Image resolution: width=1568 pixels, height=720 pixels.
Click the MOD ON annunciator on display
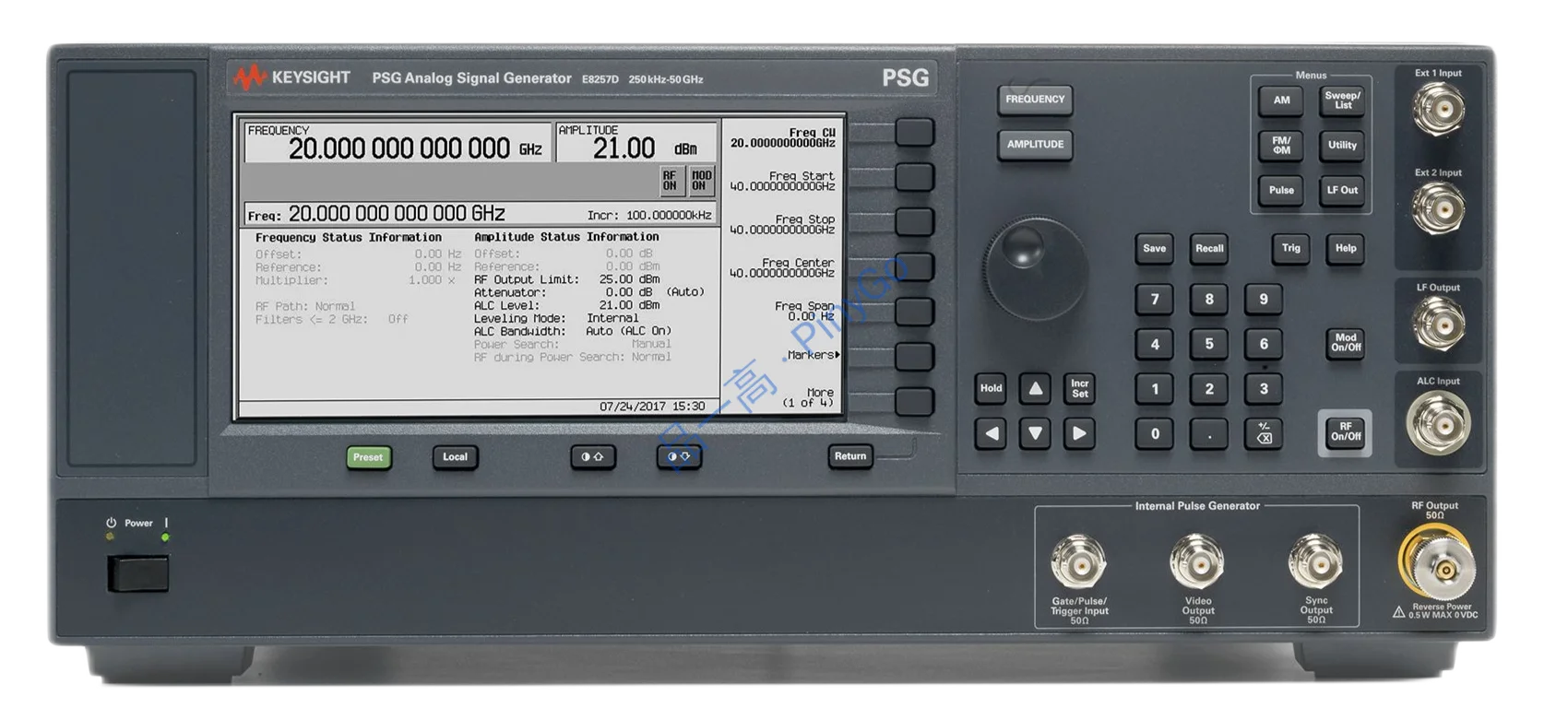click(702, 180)
